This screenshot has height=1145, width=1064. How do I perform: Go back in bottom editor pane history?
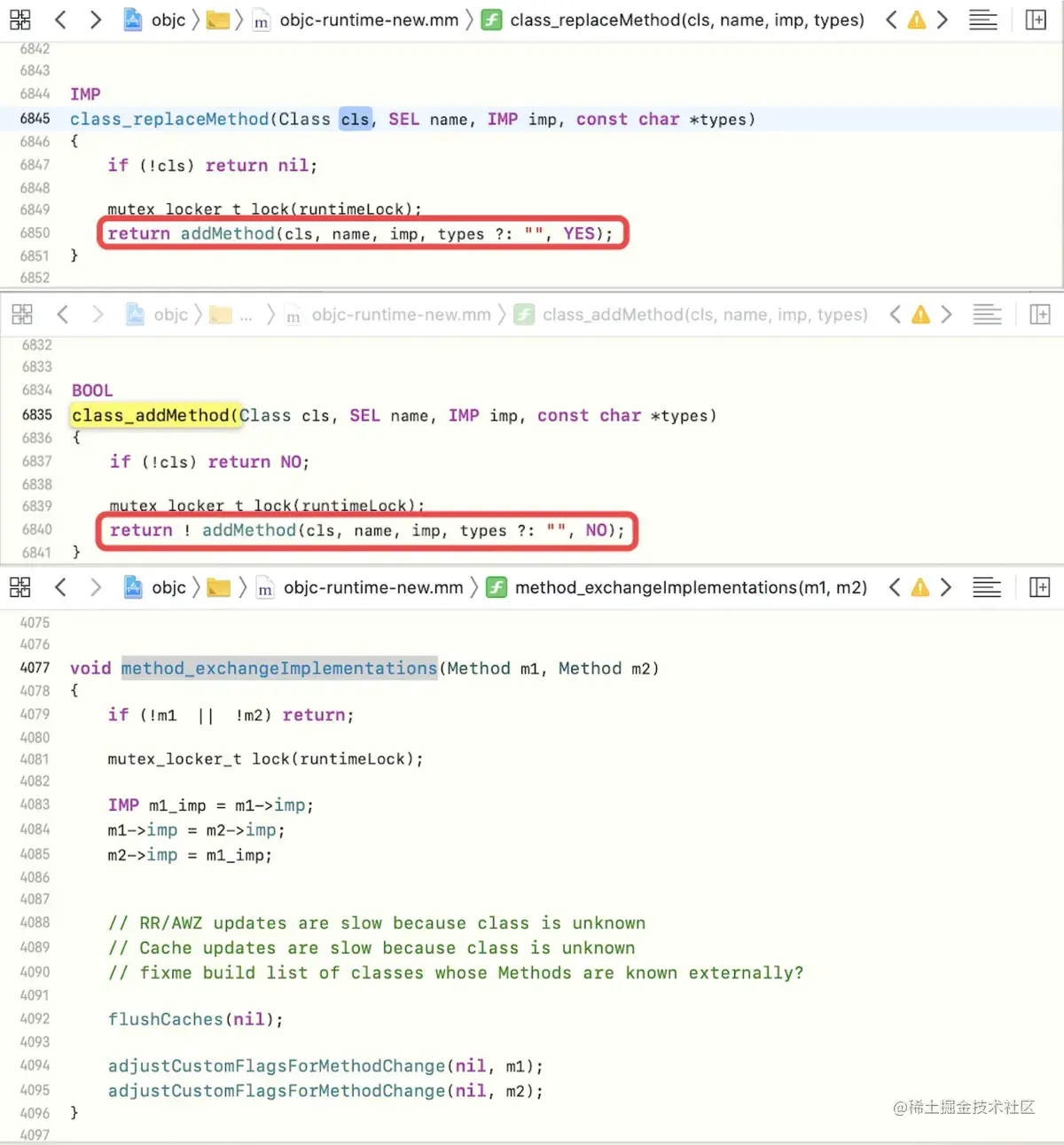(x=60, y=587)
